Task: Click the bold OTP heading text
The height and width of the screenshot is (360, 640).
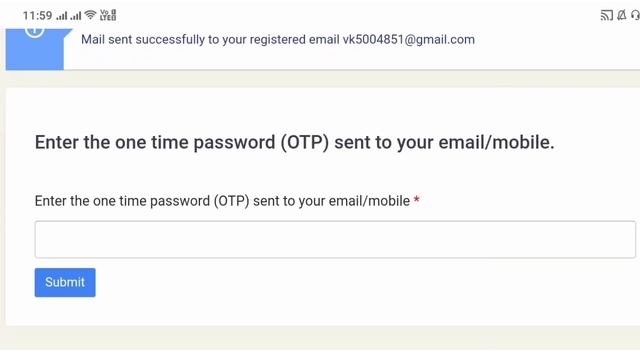Action: point(295,142)
